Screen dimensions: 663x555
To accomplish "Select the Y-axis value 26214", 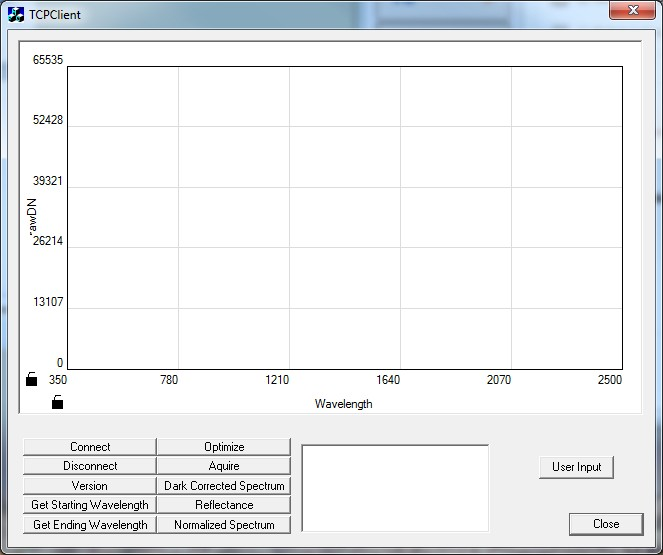I will pyautogui.click(x=48, y=241).
